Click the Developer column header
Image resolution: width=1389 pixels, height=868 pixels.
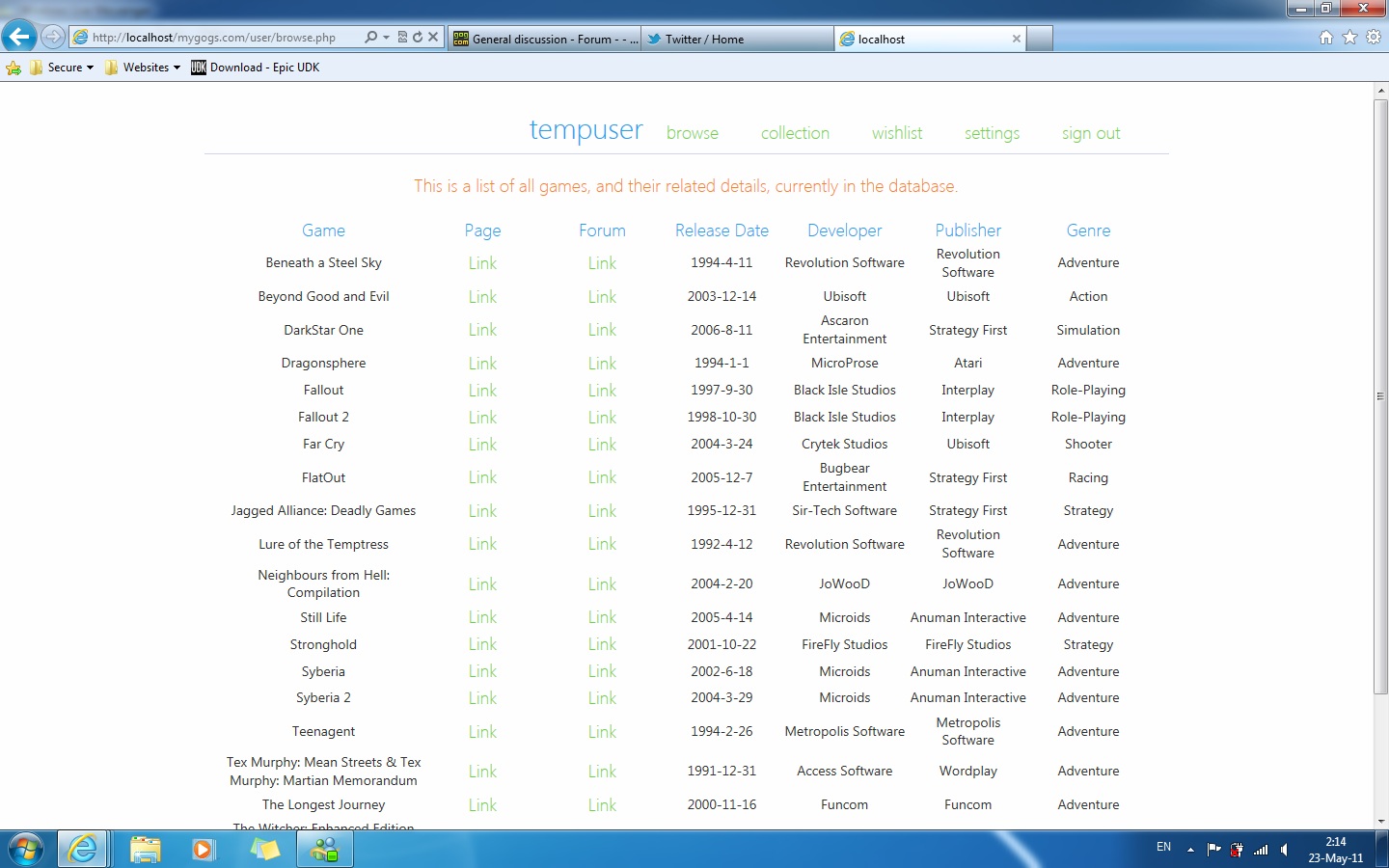pos(845,231)
